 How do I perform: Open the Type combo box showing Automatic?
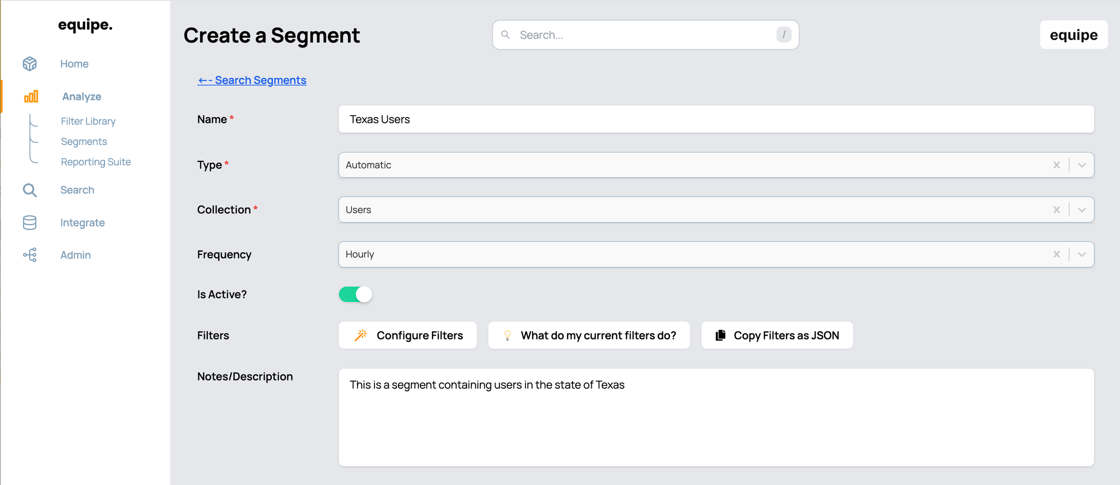(x=716, y=165)
